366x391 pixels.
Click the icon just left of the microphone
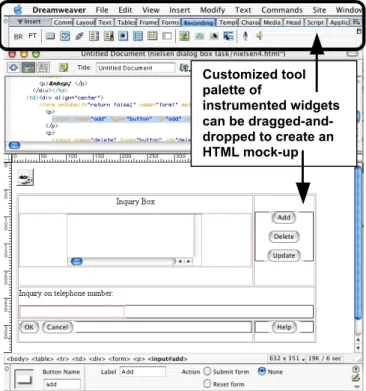(228, 36)
